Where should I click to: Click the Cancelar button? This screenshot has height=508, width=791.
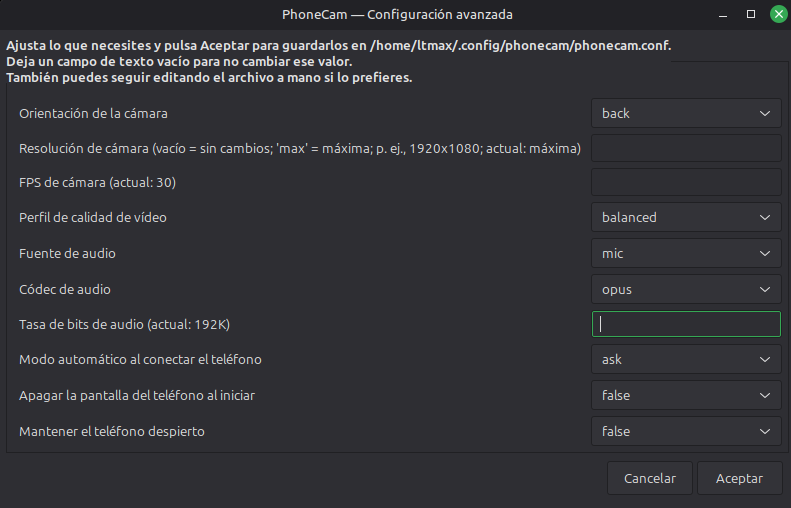[650, 478]
